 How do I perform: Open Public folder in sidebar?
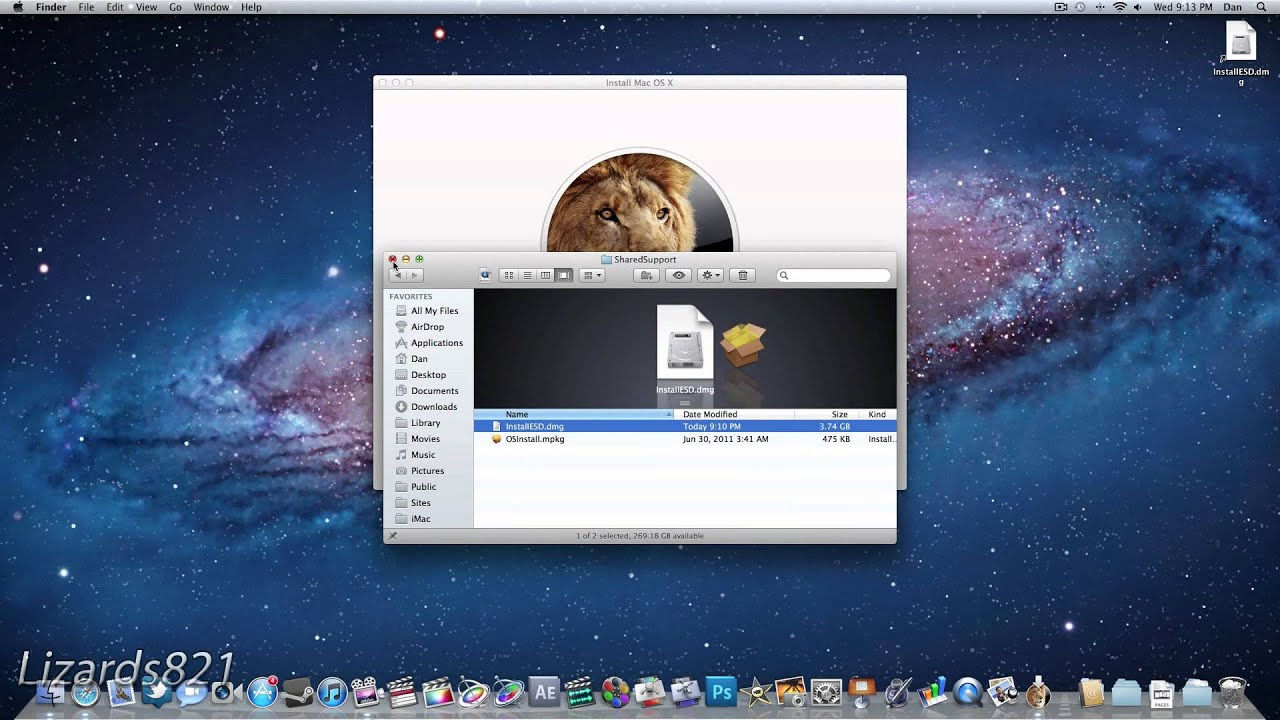416,487
